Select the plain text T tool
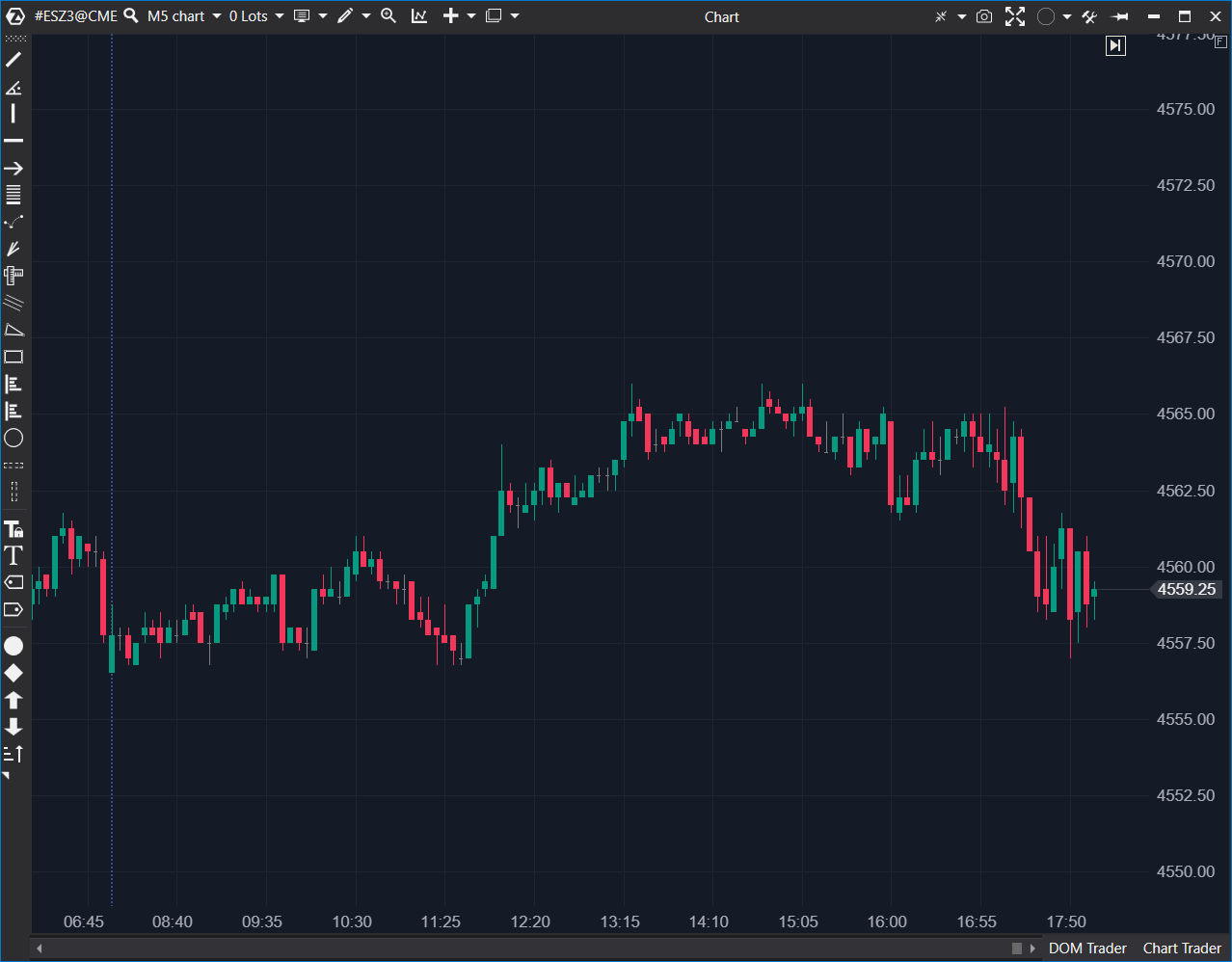This screenshot has height=962, width=1232. click(13, 555)
